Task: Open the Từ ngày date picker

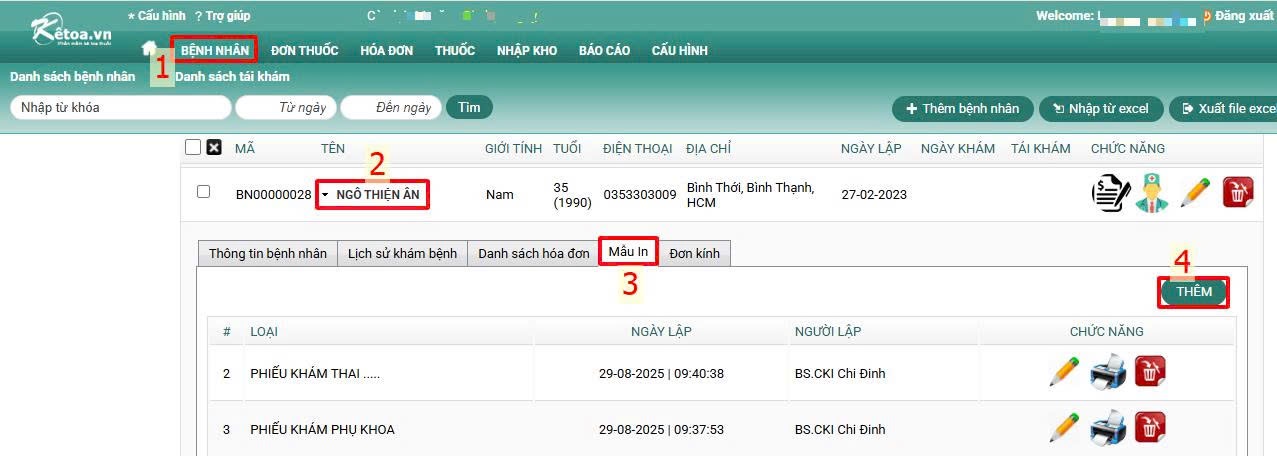Action: [285, 108]
